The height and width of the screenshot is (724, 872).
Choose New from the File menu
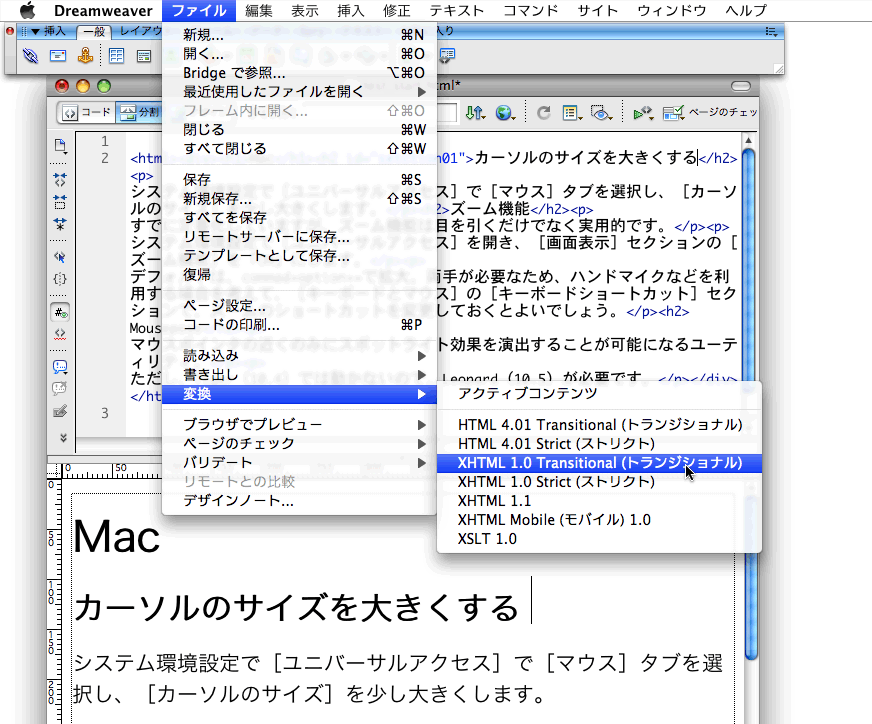(299, 35)
